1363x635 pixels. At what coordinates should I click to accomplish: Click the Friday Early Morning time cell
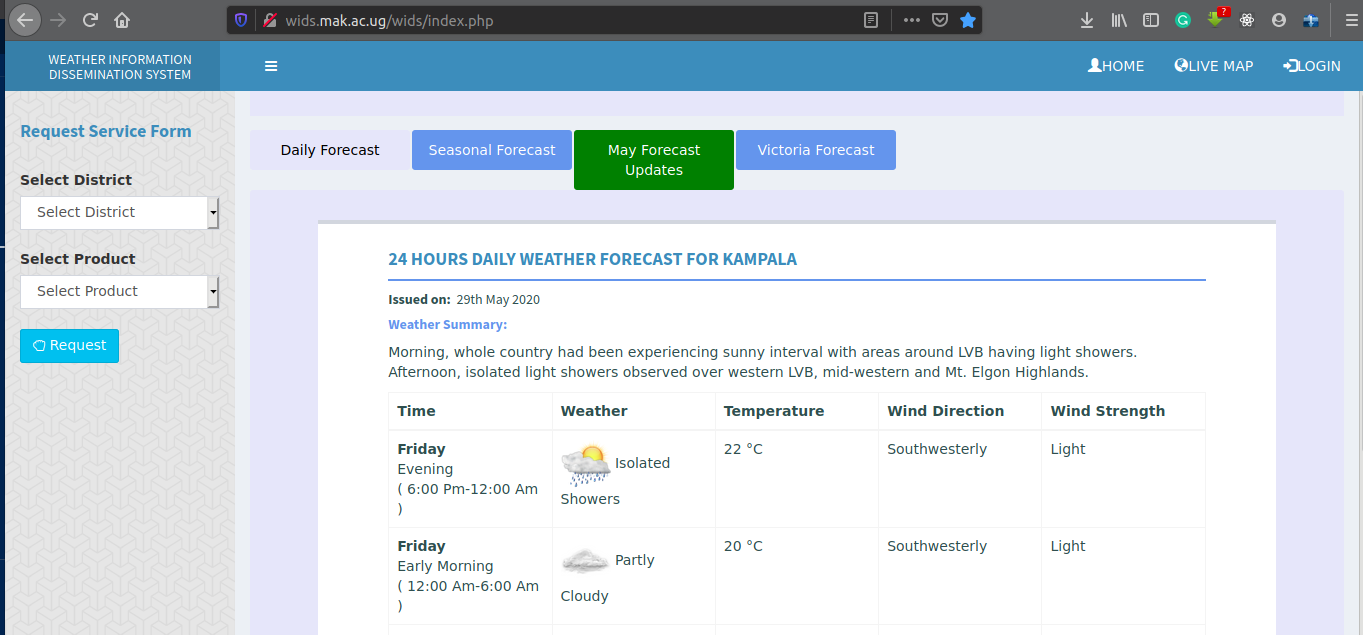(x=468, y=576)
